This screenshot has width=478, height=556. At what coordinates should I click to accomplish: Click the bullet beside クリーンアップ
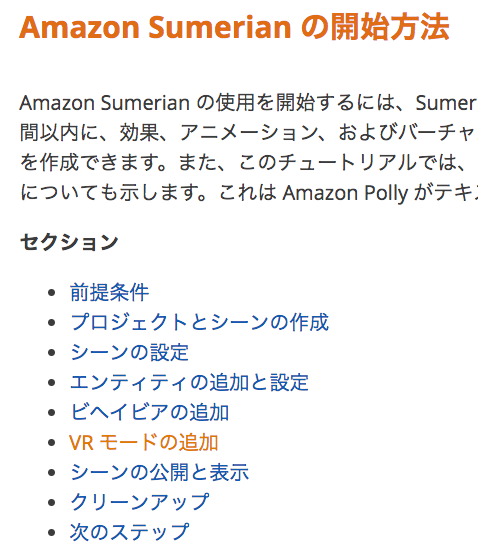click(x=52, y=502)
